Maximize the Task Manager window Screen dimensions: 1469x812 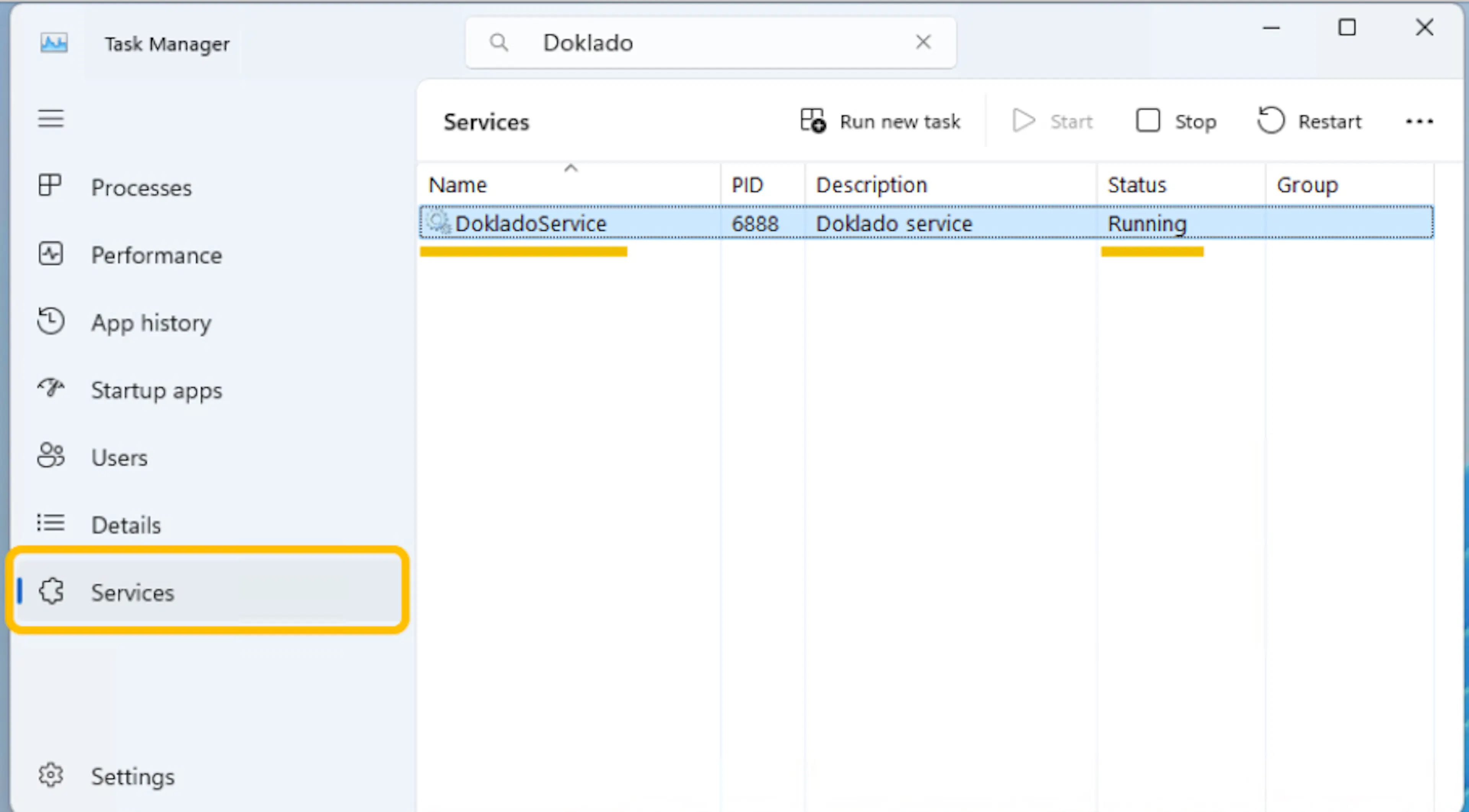coord(1347,27)
